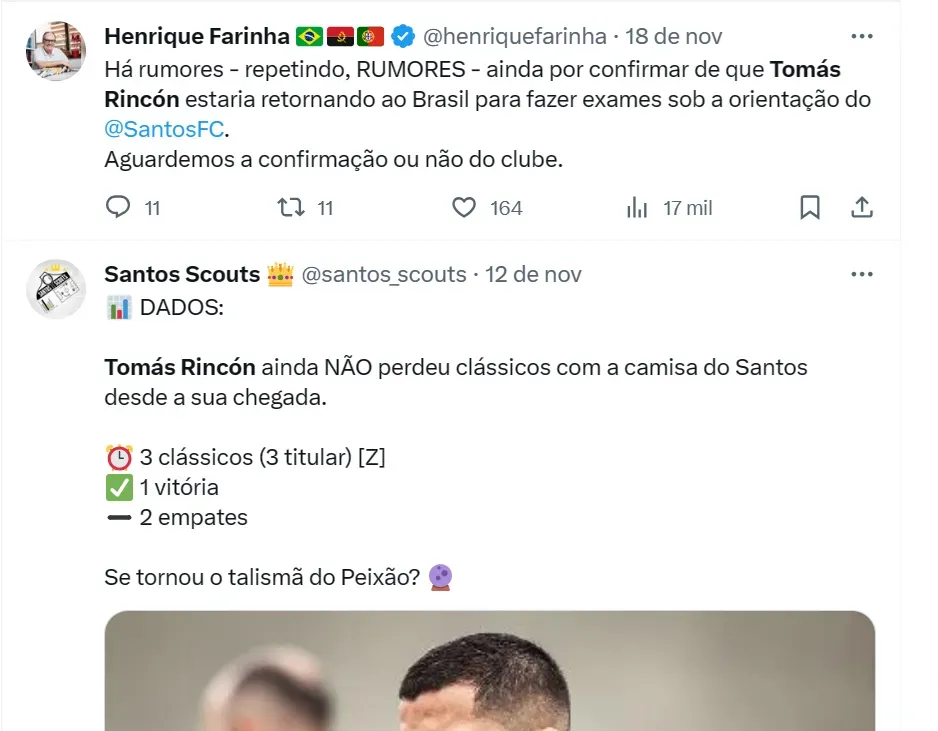The image size is (938, 731).
Task: Click the @santos_scouts handle
Action: pos(384,275)
